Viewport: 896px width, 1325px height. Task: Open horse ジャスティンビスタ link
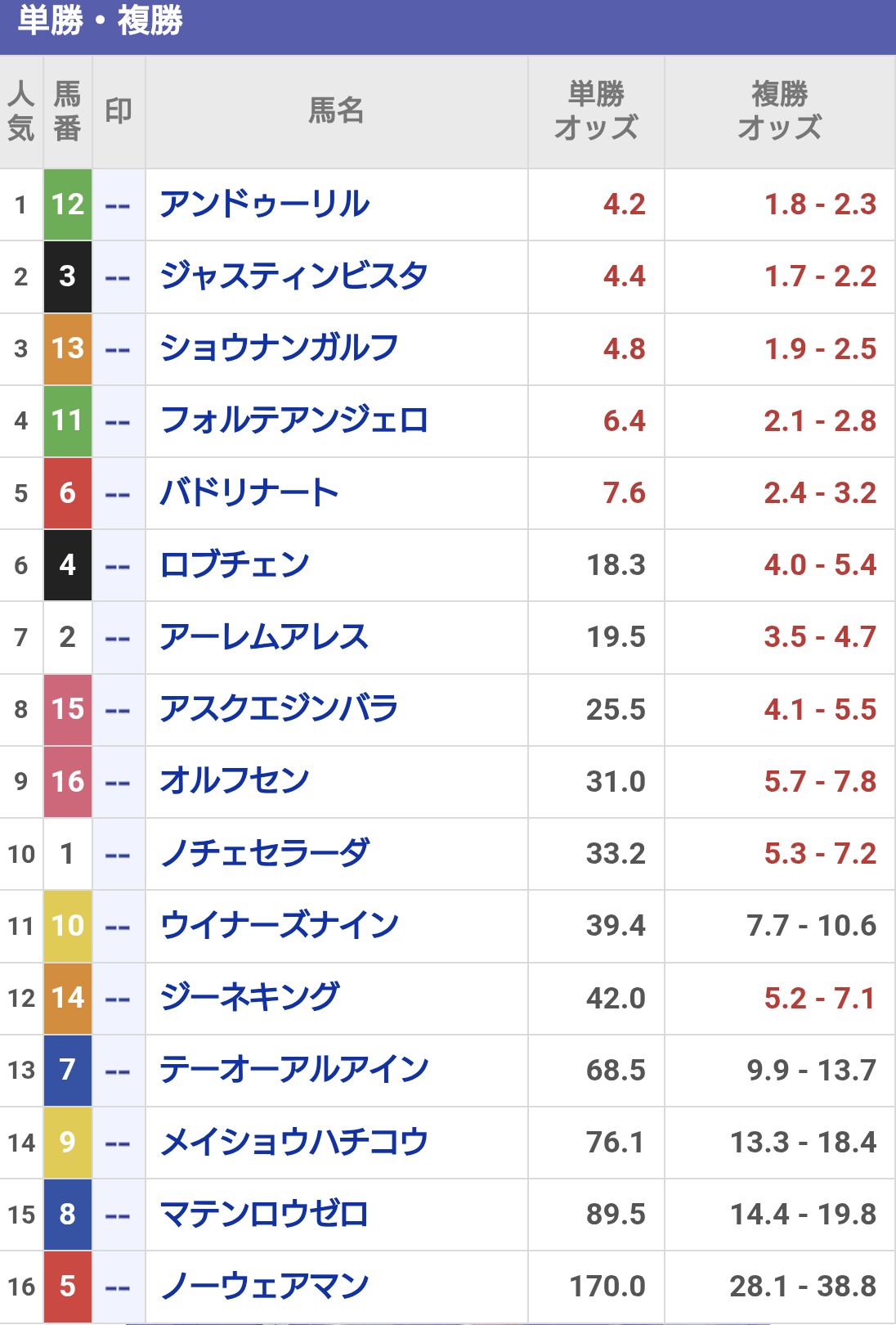click(293, 276)
